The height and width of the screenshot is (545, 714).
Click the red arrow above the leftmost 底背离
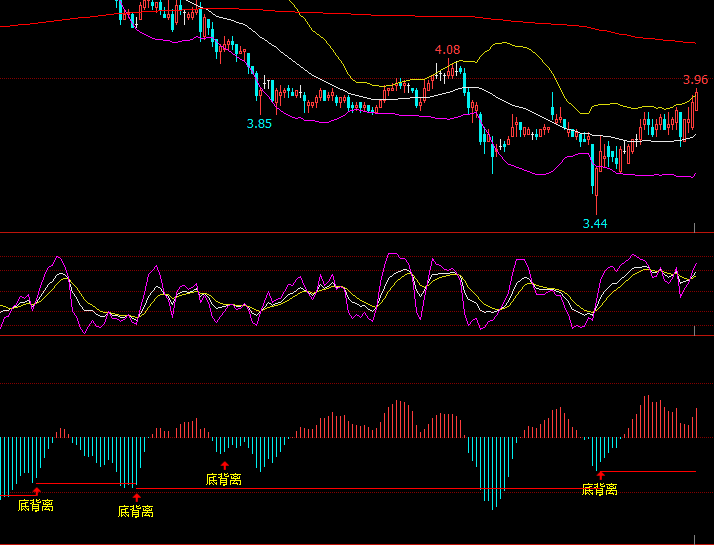tap(36, 491)
